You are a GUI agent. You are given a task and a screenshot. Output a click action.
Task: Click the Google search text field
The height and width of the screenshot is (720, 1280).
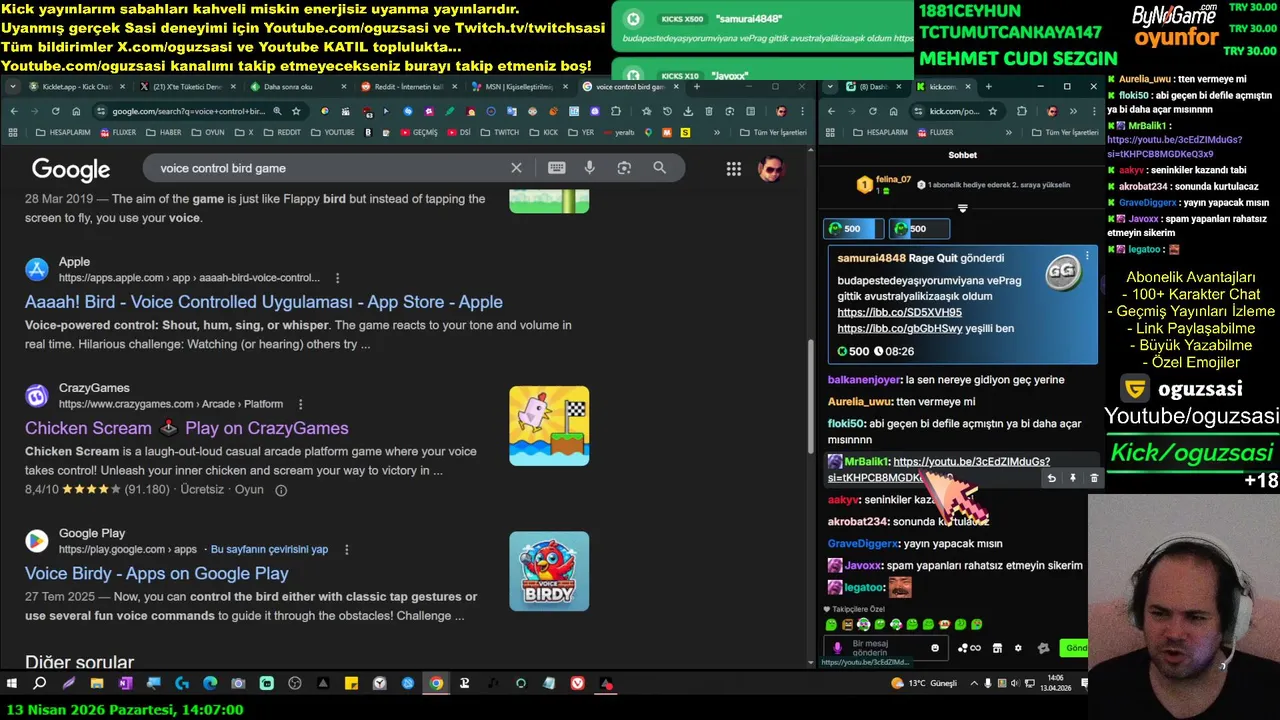[x=330, y=168]
